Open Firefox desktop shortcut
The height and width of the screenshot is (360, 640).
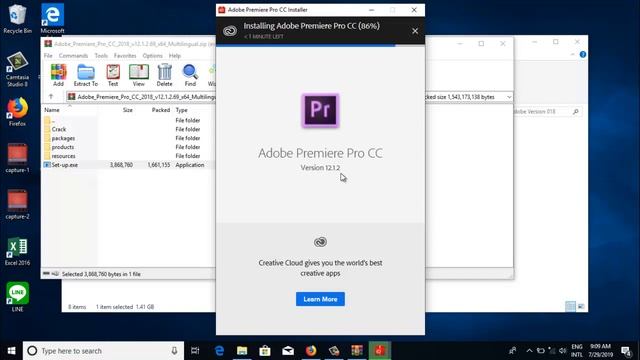click(17, 112)
